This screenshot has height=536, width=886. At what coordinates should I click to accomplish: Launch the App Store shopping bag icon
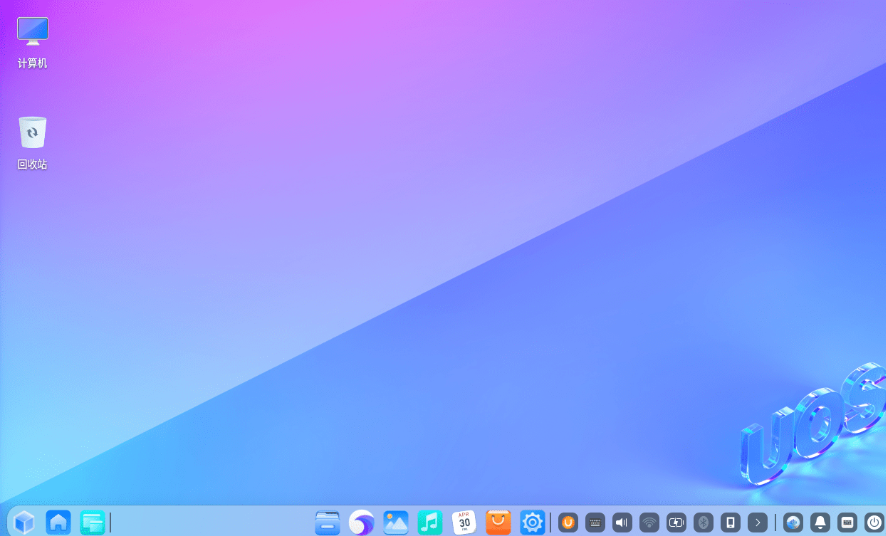pos(498,522)
